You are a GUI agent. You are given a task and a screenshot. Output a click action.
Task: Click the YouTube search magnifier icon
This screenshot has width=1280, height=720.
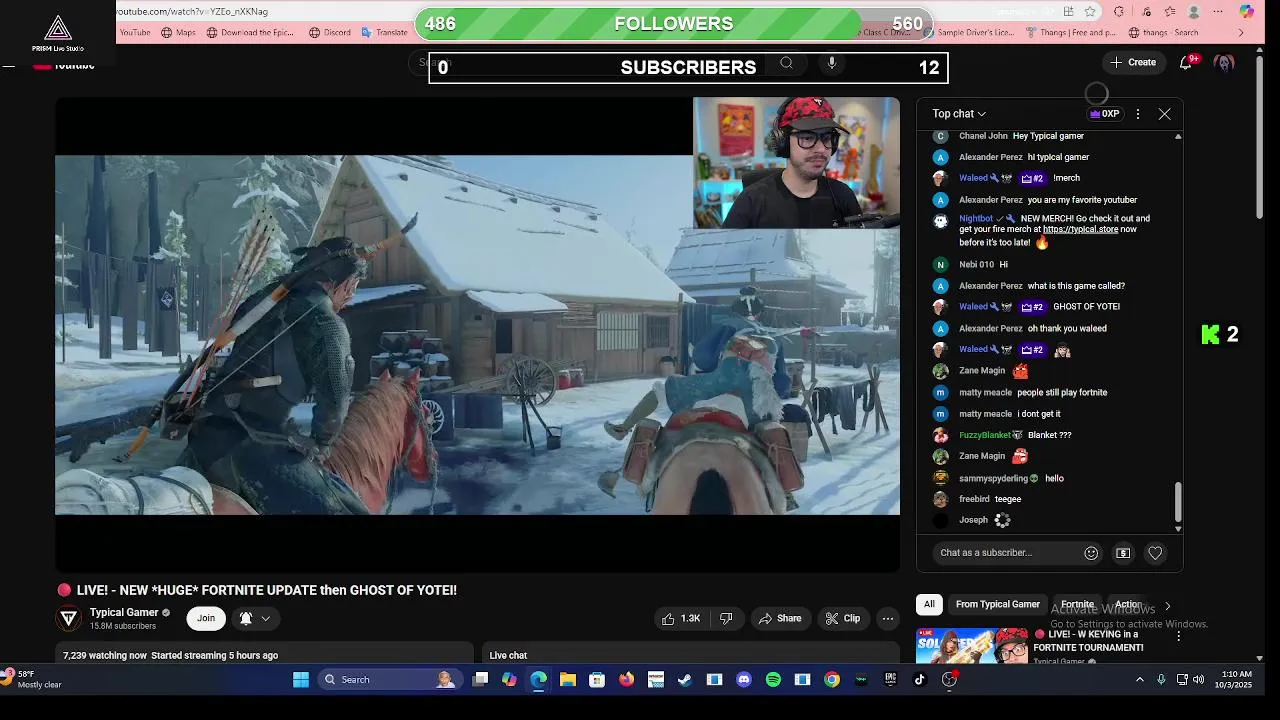pyautogui.click(x=786, y=63)
